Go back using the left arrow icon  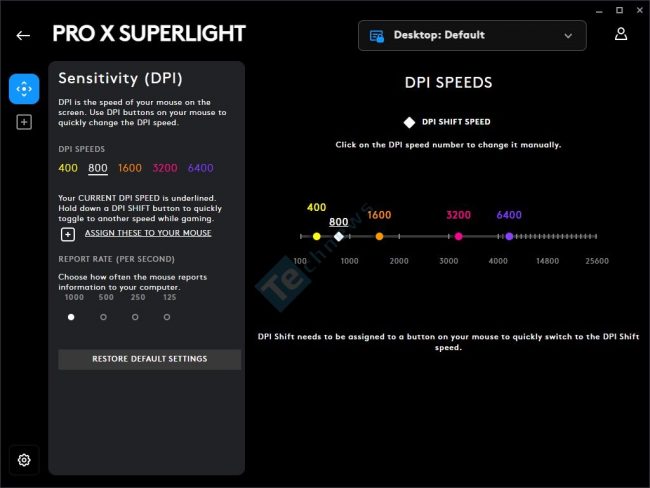23,36
